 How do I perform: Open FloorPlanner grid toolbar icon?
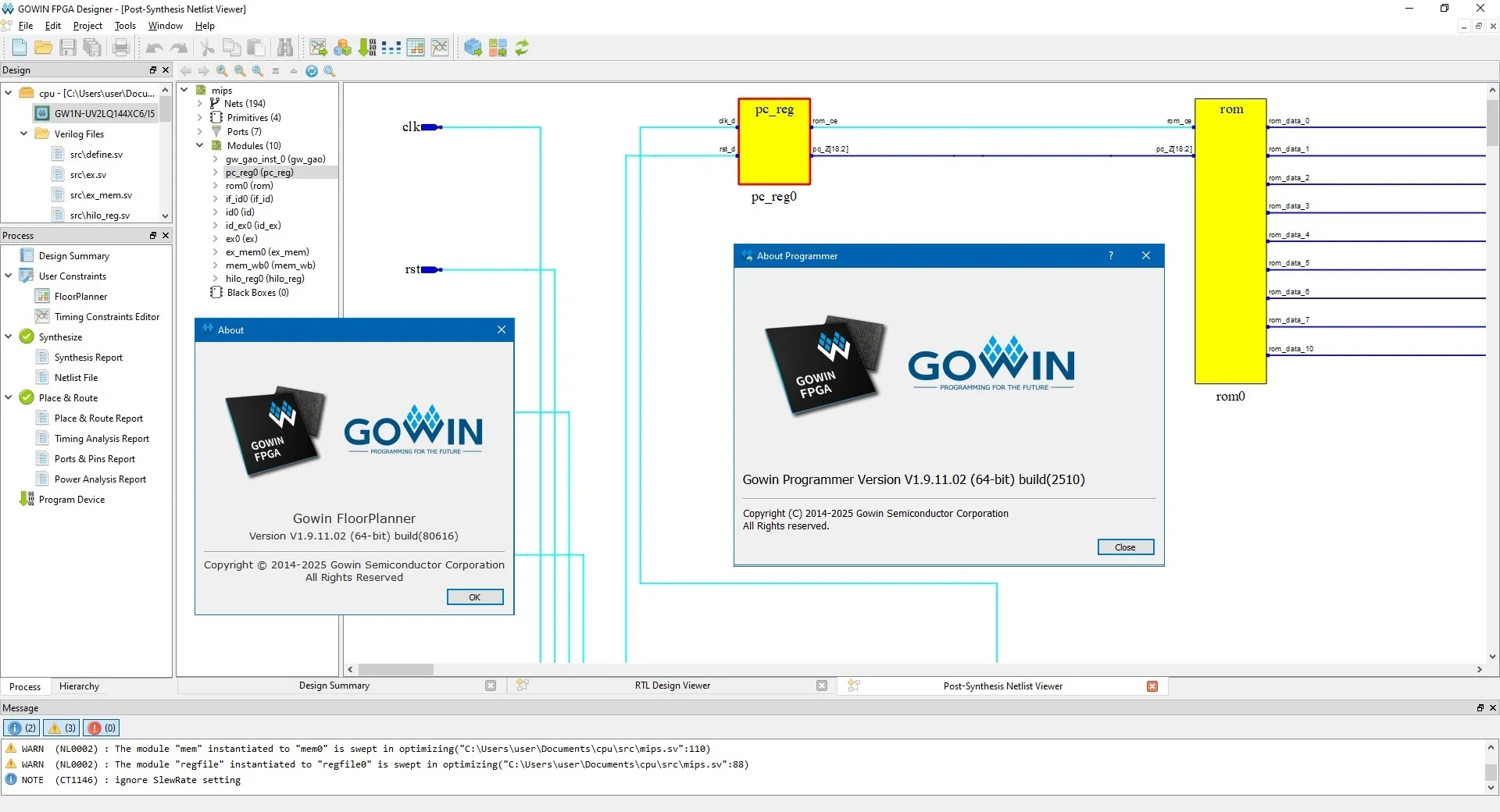click(416, 48)
